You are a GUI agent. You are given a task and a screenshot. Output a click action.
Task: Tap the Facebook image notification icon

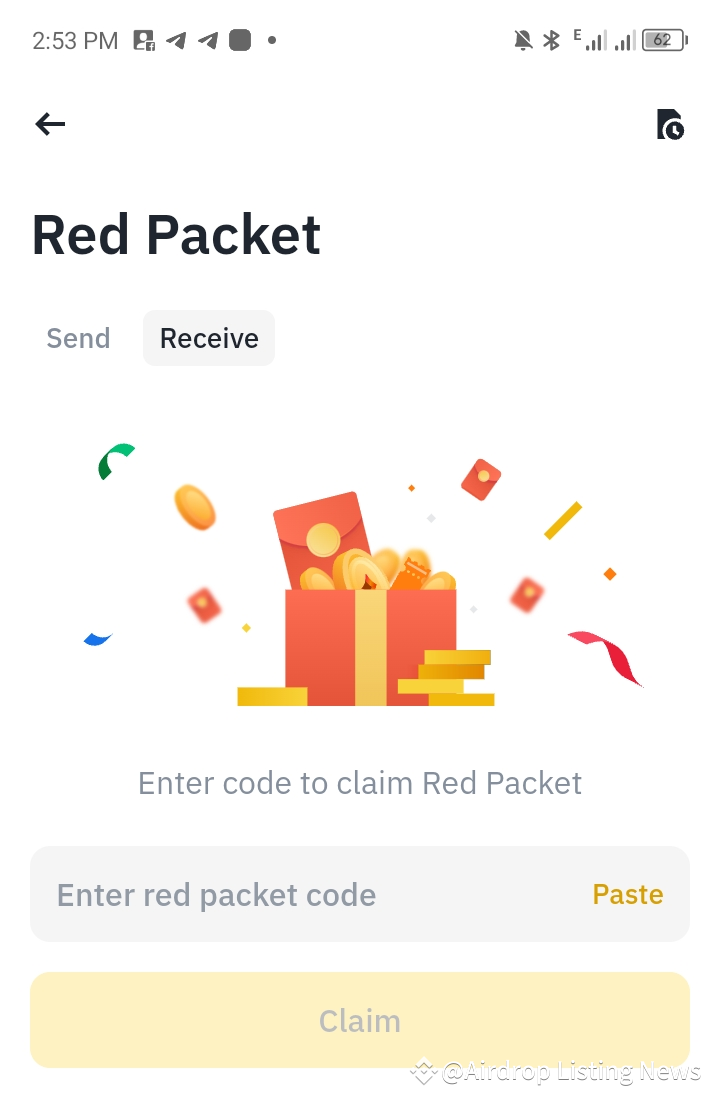tap(144, 40)
